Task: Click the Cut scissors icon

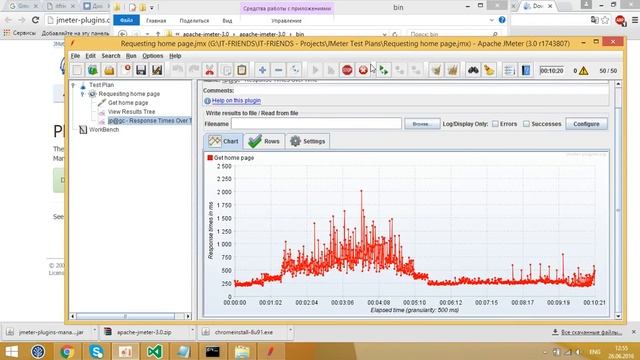Action: 209,70
